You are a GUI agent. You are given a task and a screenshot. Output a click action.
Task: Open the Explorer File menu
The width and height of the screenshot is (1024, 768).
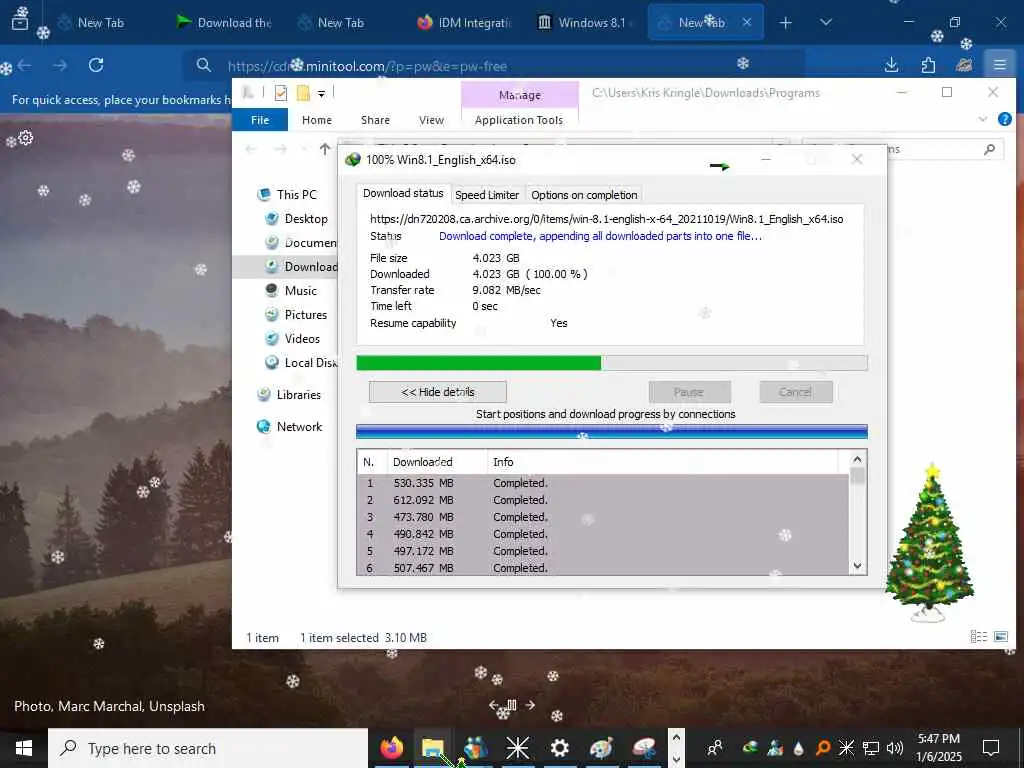(x=260, y=120)
